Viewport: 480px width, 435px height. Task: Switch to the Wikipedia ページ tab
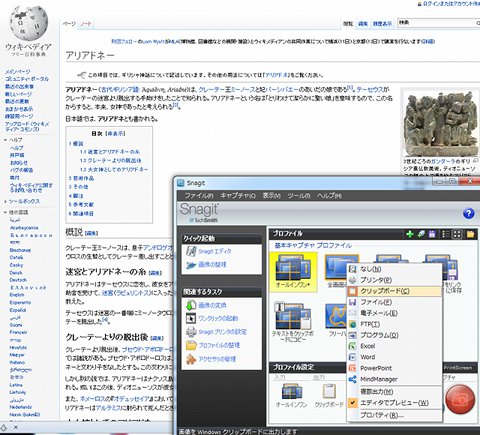pyautogui.click(x=69, y=24)
